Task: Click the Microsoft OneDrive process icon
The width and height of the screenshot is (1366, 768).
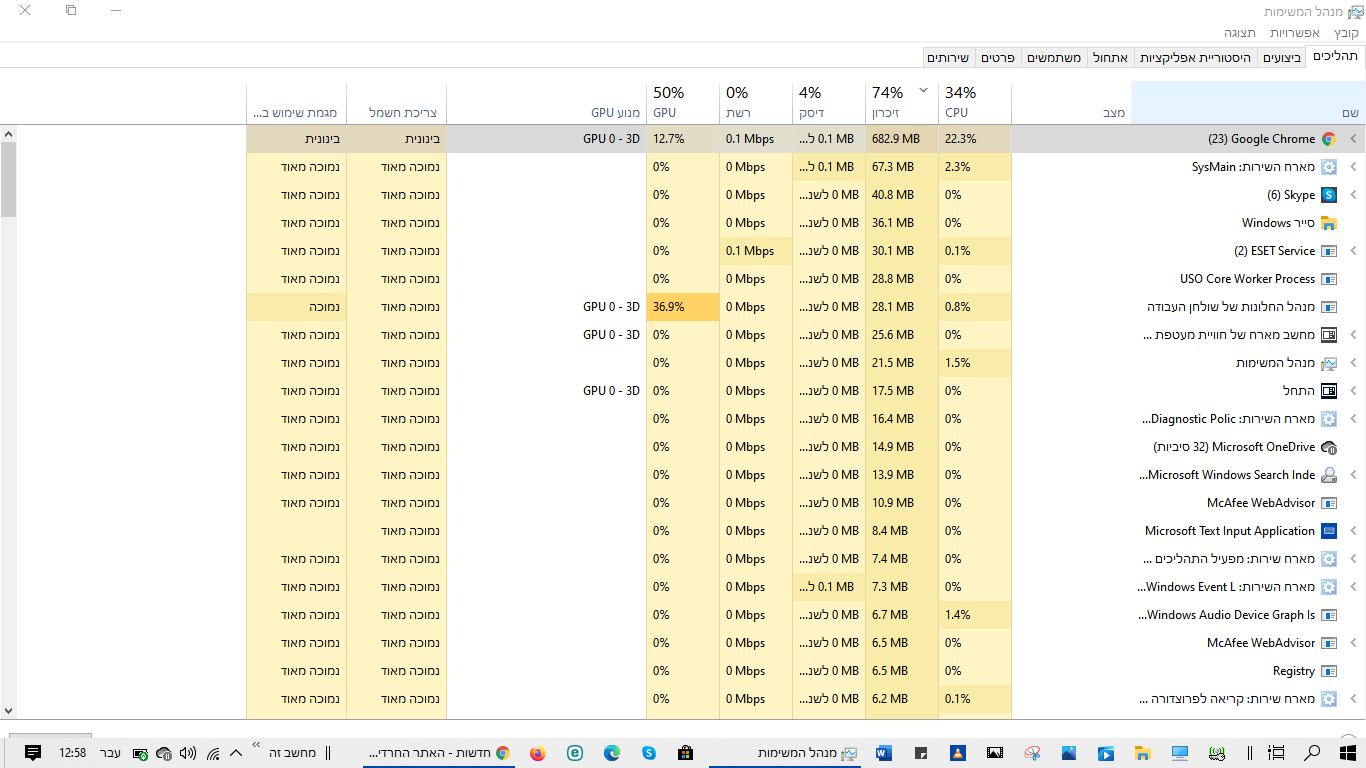Action: pos(1329,447)
